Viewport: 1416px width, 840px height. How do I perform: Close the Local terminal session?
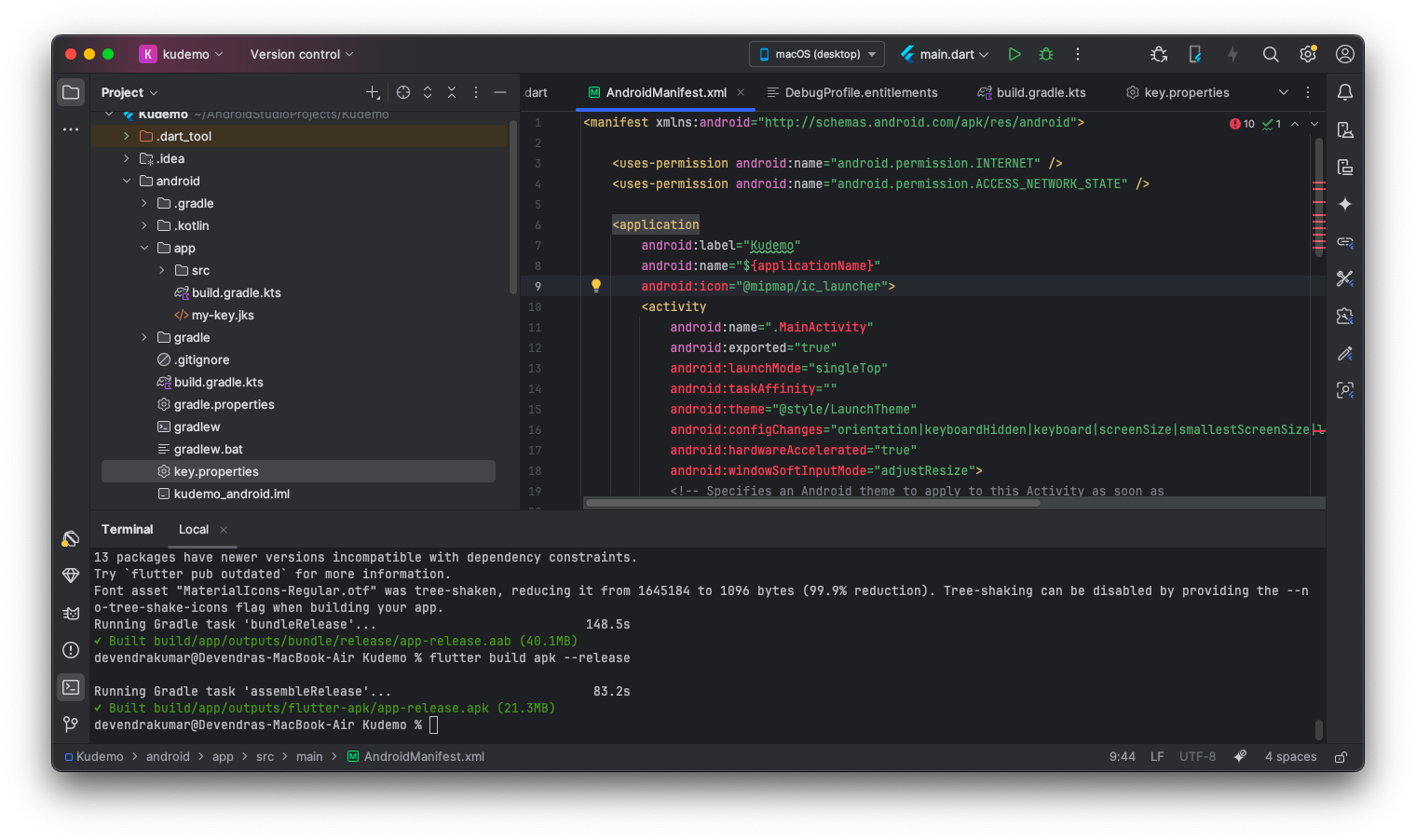tap(224, 529)
